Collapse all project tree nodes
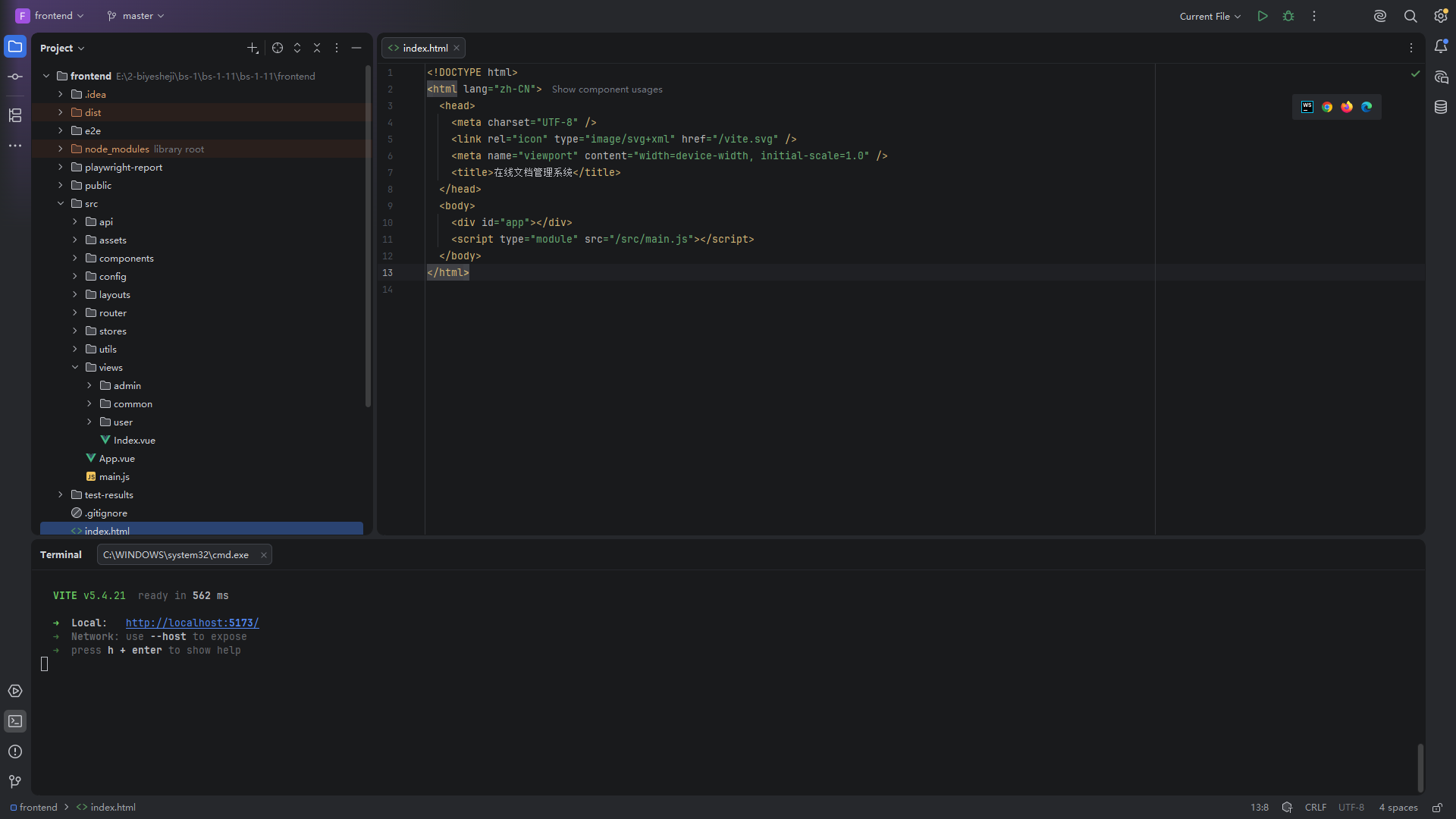The image size is (1456, 819). (x=317, y=48)
